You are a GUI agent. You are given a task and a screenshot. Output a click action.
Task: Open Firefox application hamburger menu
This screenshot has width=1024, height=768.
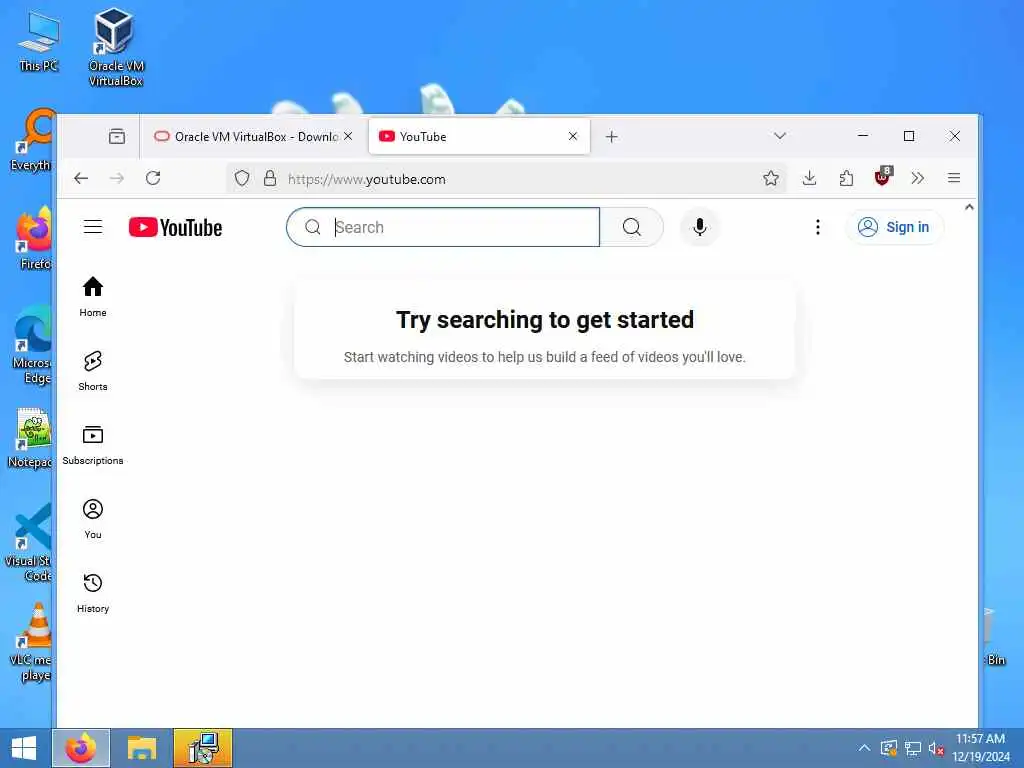[953, 178]
